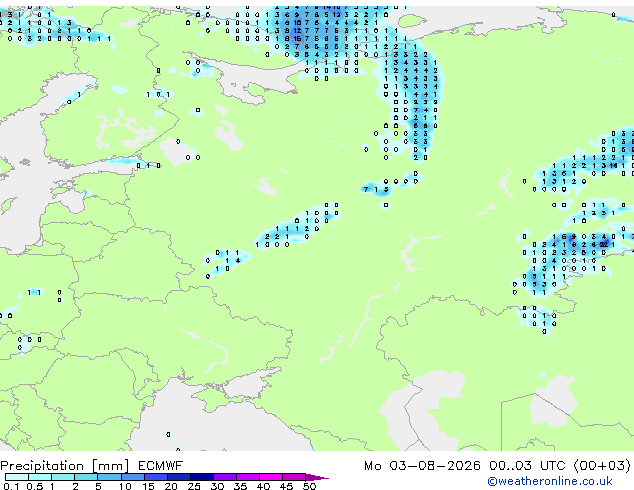Select the 35–40 mm legend color swatch
The width and height of the screenshot is (634, 490).
point(247,477)
